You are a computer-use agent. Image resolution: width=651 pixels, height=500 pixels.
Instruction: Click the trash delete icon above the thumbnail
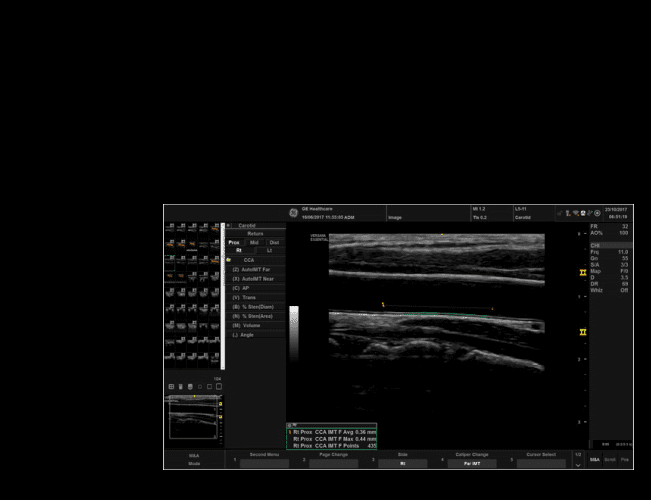click(180, 386)
